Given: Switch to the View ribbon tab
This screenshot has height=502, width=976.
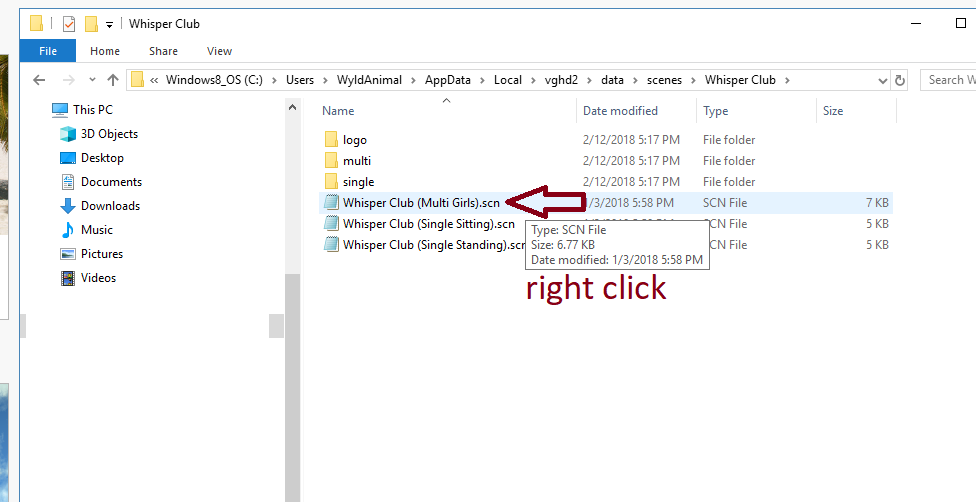Looking at the screenshot, I should [219, 51].
